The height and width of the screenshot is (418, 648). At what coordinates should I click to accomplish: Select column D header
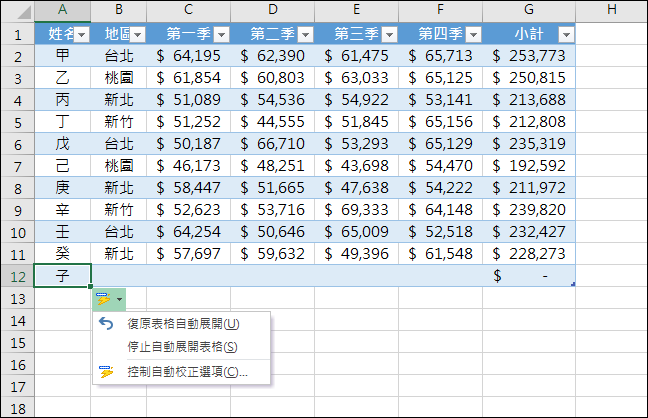(273, 10)
